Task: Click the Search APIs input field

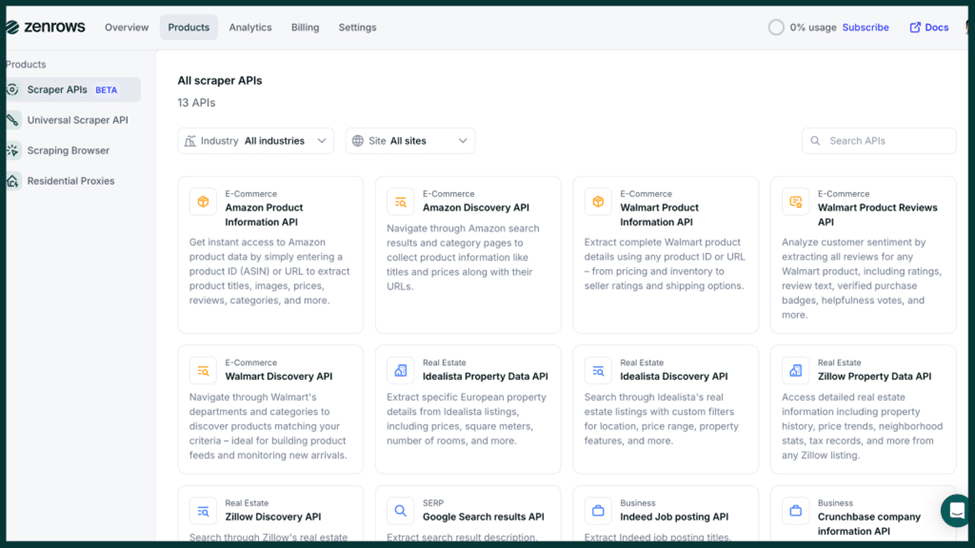Action: coord(879,141)
